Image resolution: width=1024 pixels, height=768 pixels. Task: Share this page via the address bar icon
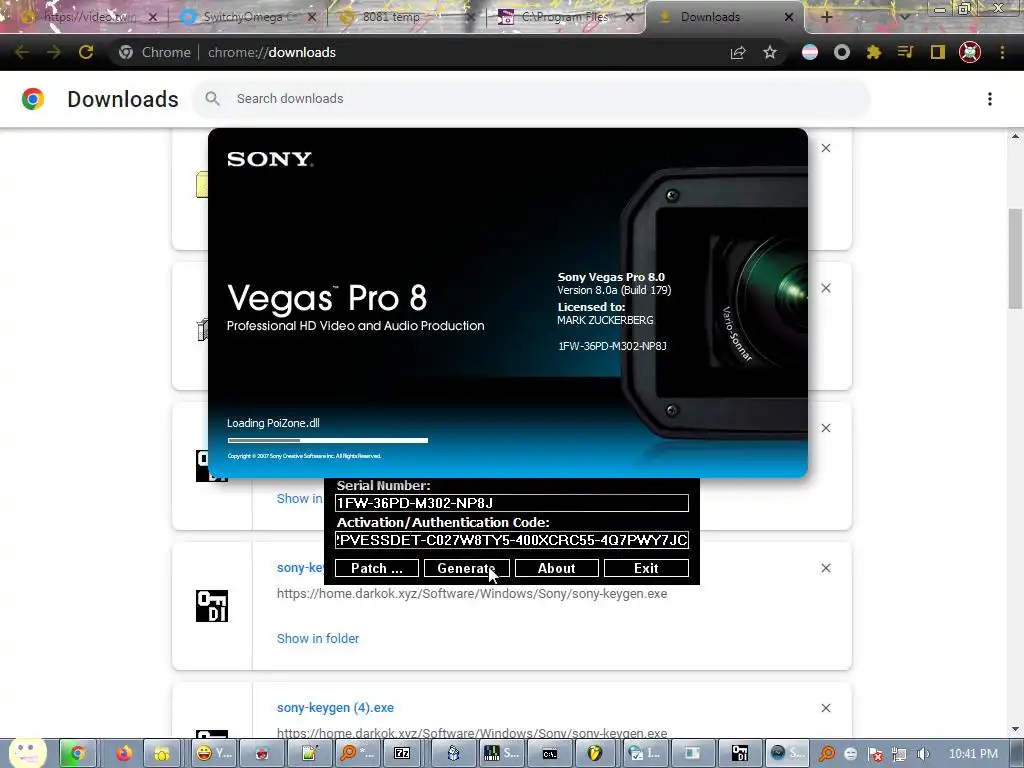738,52
